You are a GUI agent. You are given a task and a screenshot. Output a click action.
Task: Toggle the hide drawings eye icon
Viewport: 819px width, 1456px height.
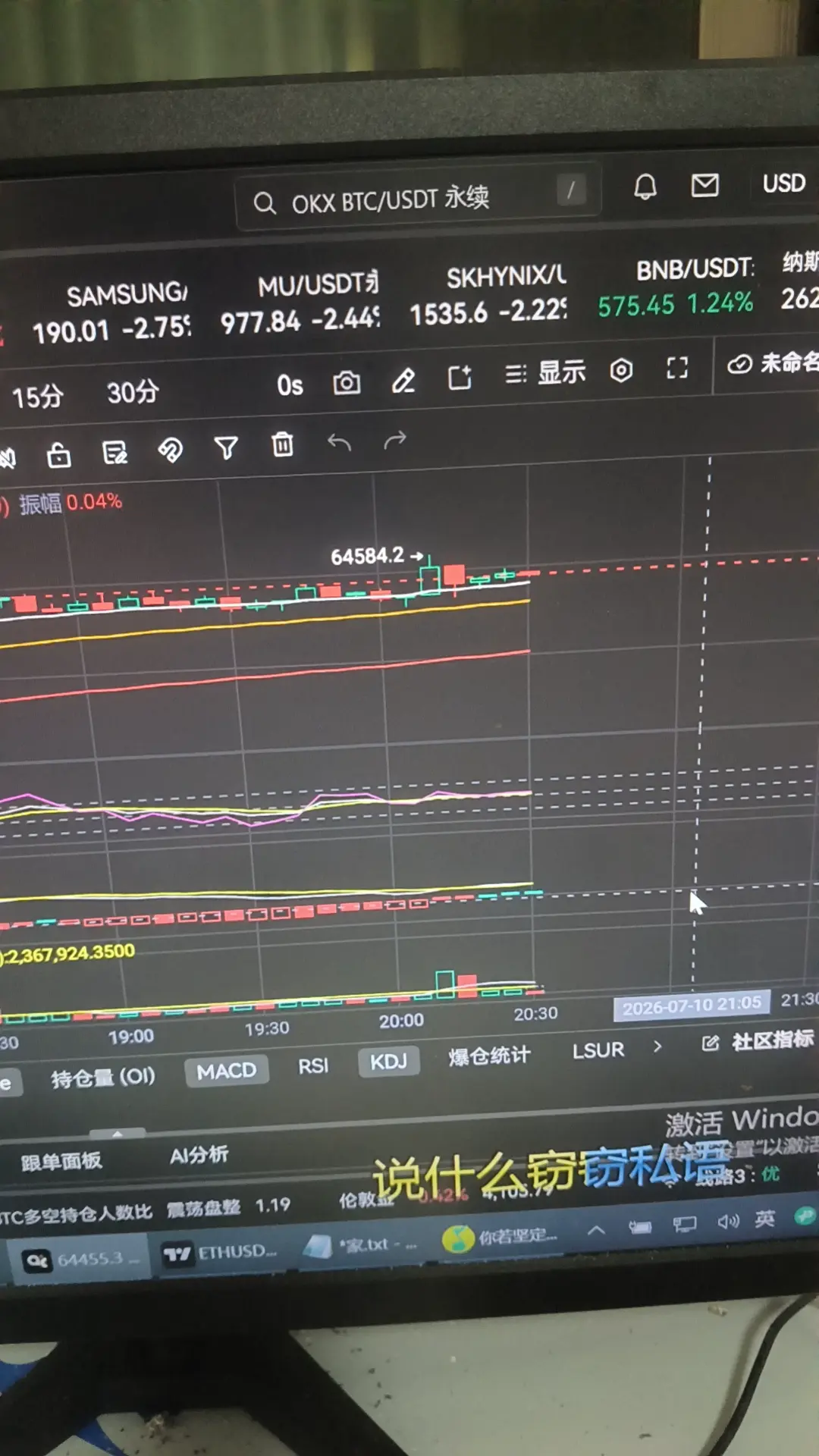170,450
